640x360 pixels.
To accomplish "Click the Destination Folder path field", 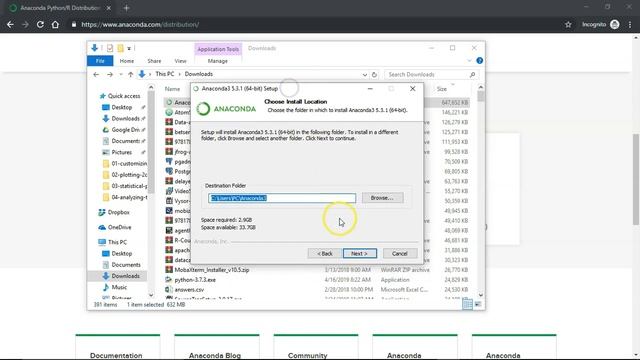I will [x=282, y=198].
